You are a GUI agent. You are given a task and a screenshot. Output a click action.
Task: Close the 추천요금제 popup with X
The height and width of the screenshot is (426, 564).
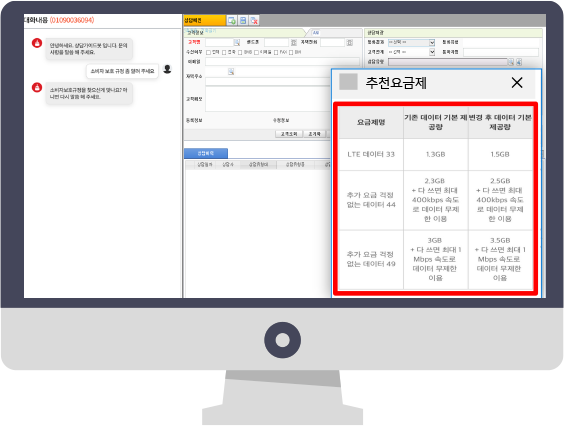click(x=517, y=83)
